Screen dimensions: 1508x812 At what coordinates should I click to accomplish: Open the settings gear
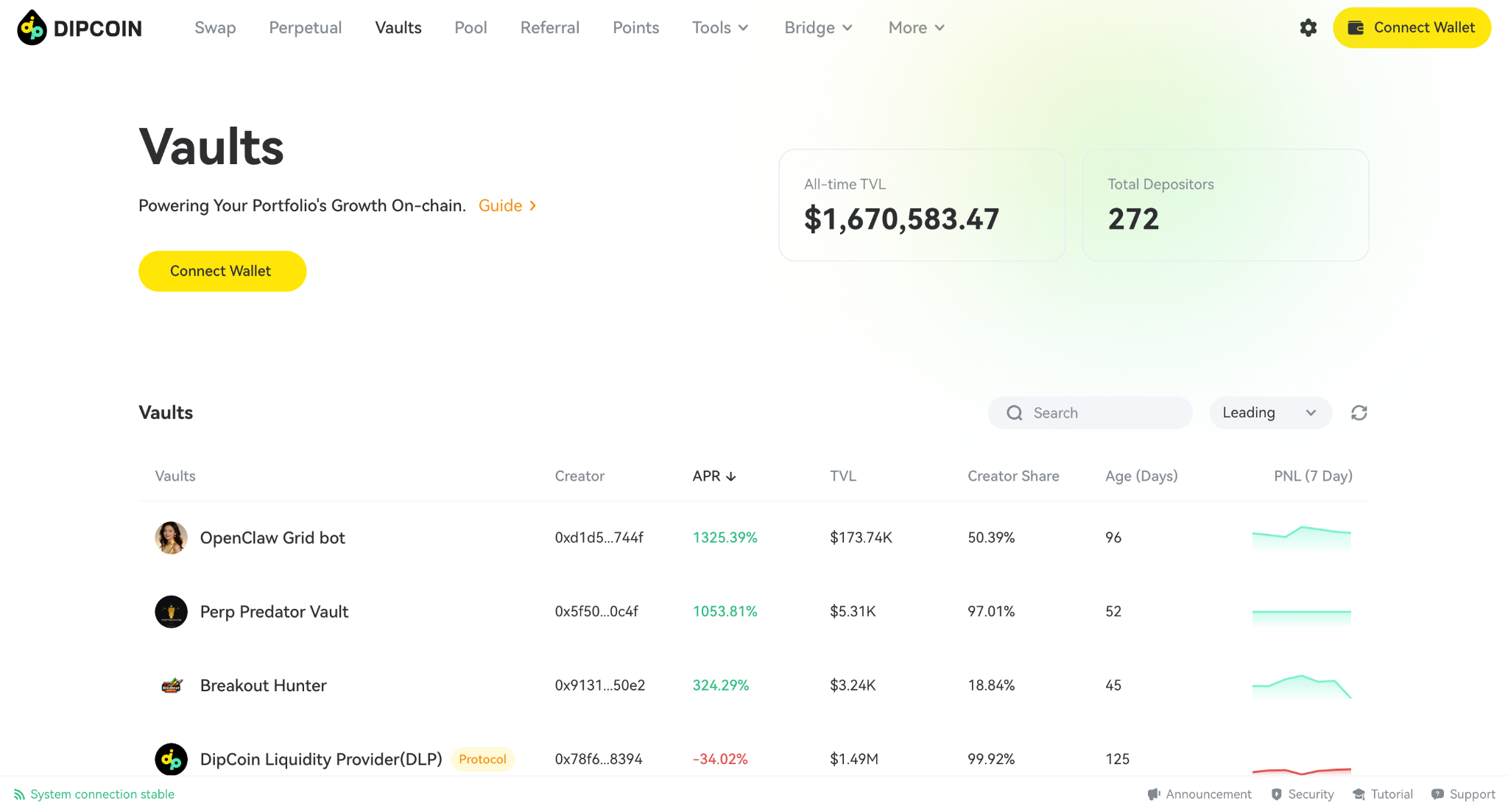1308,28
